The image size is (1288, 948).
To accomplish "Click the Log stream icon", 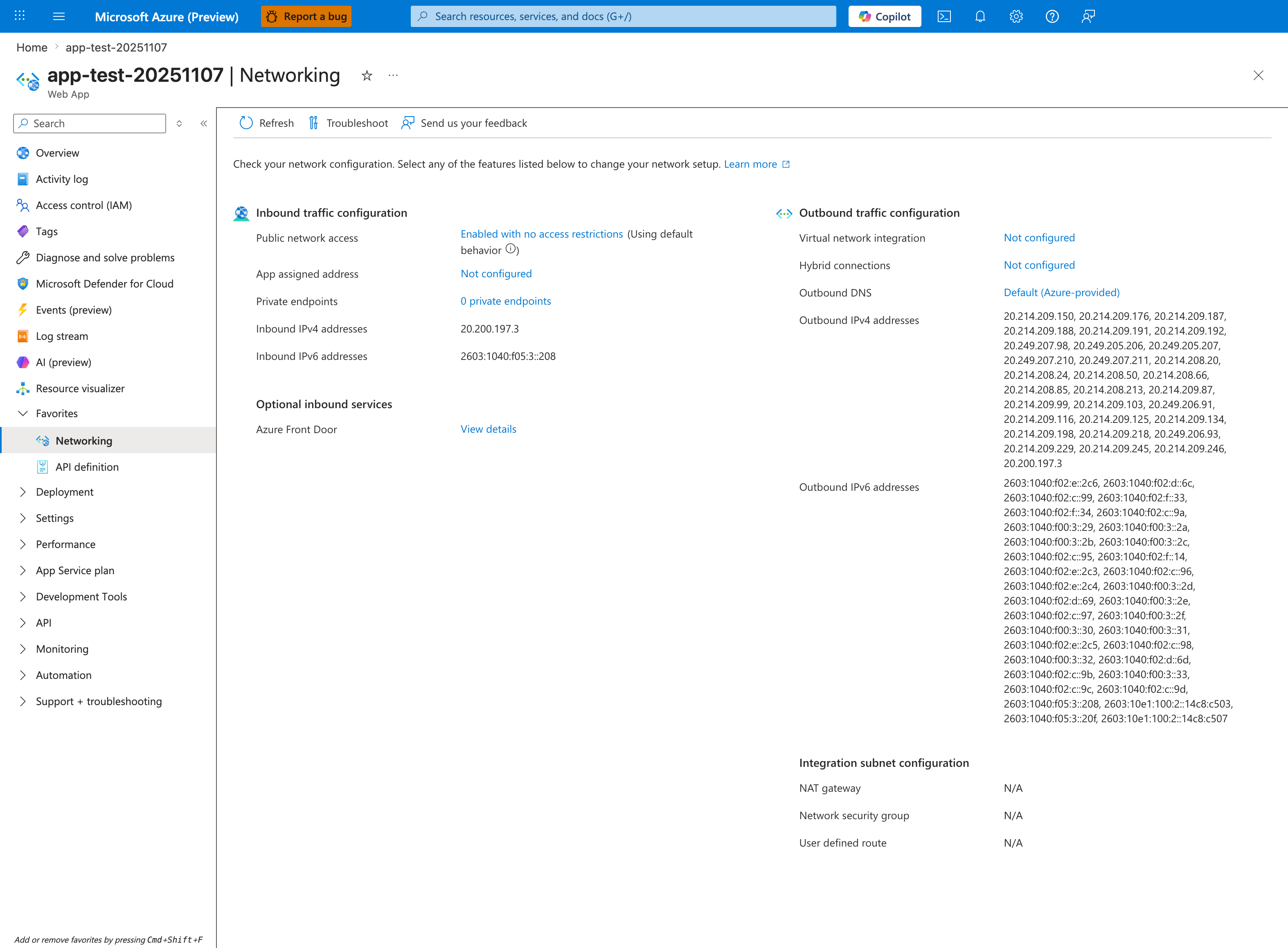I will [23, 336].
